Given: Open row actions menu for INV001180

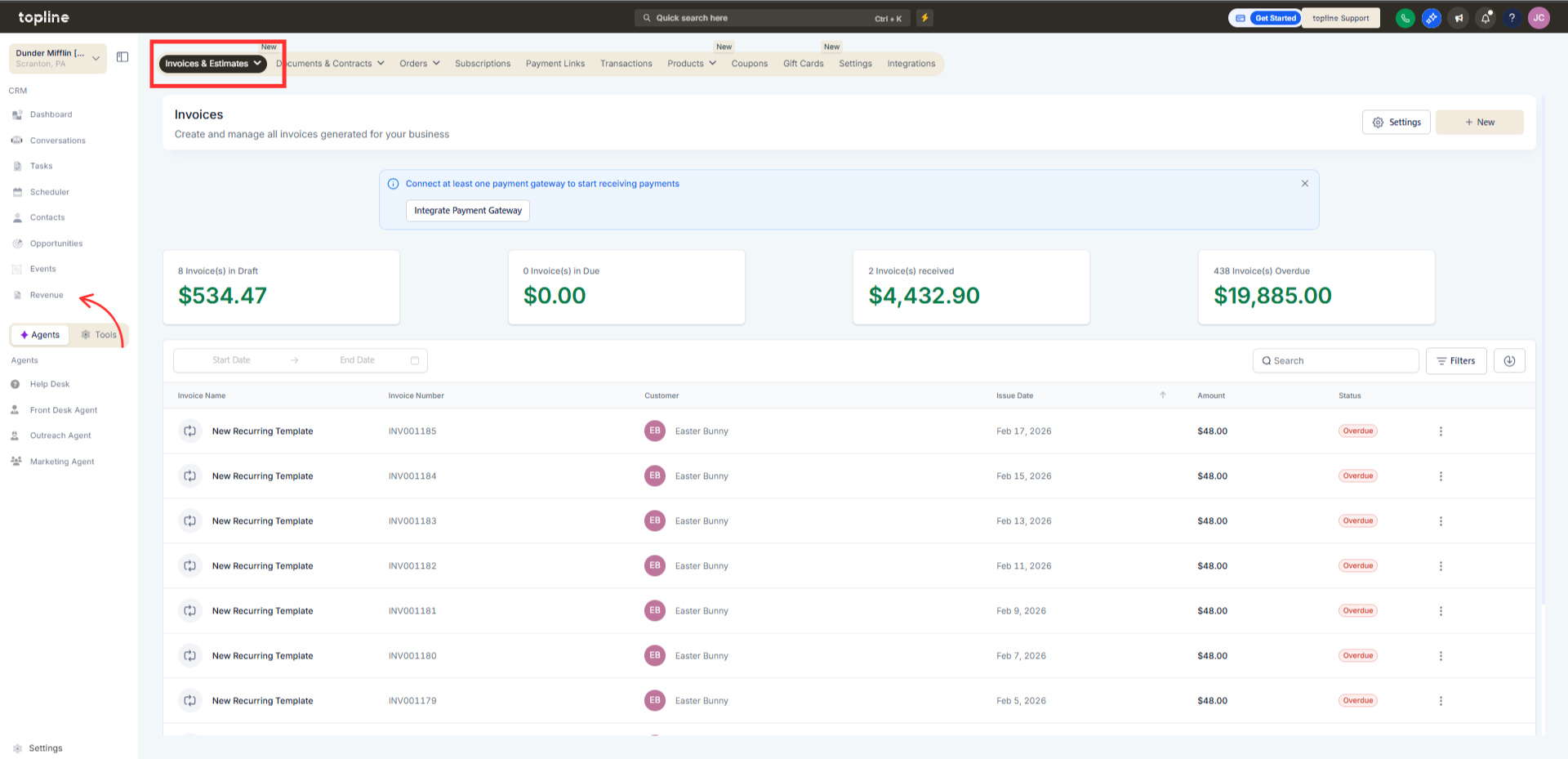Looking at the screenshot, I should (x=1441, y=656).
